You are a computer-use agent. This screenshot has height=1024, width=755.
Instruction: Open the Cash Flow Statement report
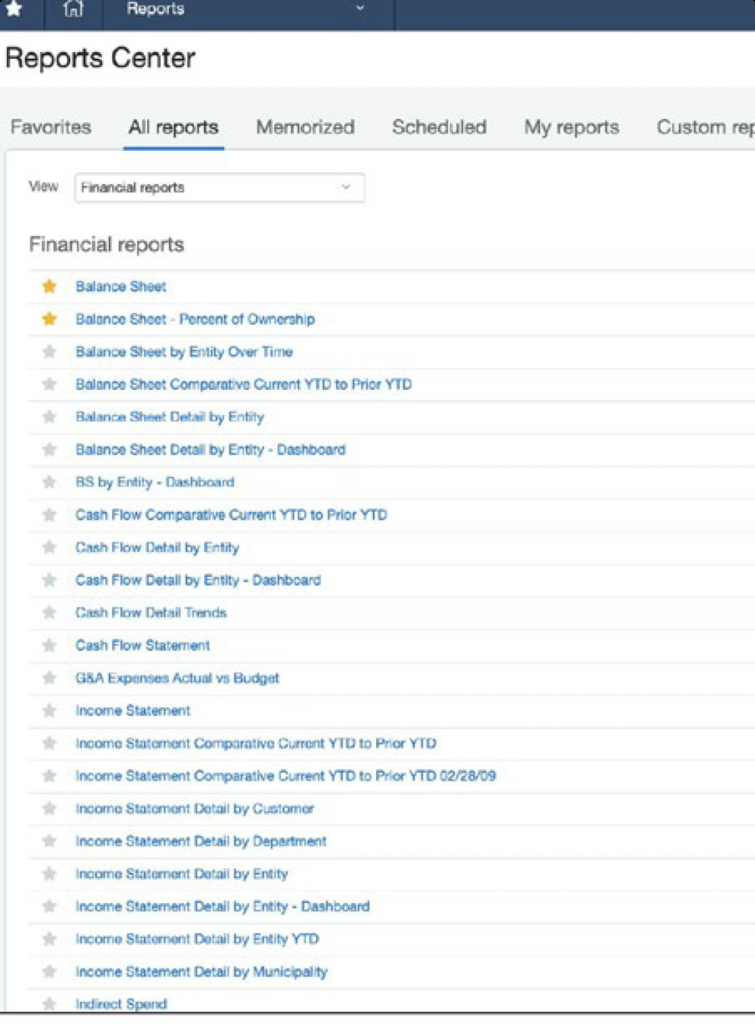(x=142, y=645)
